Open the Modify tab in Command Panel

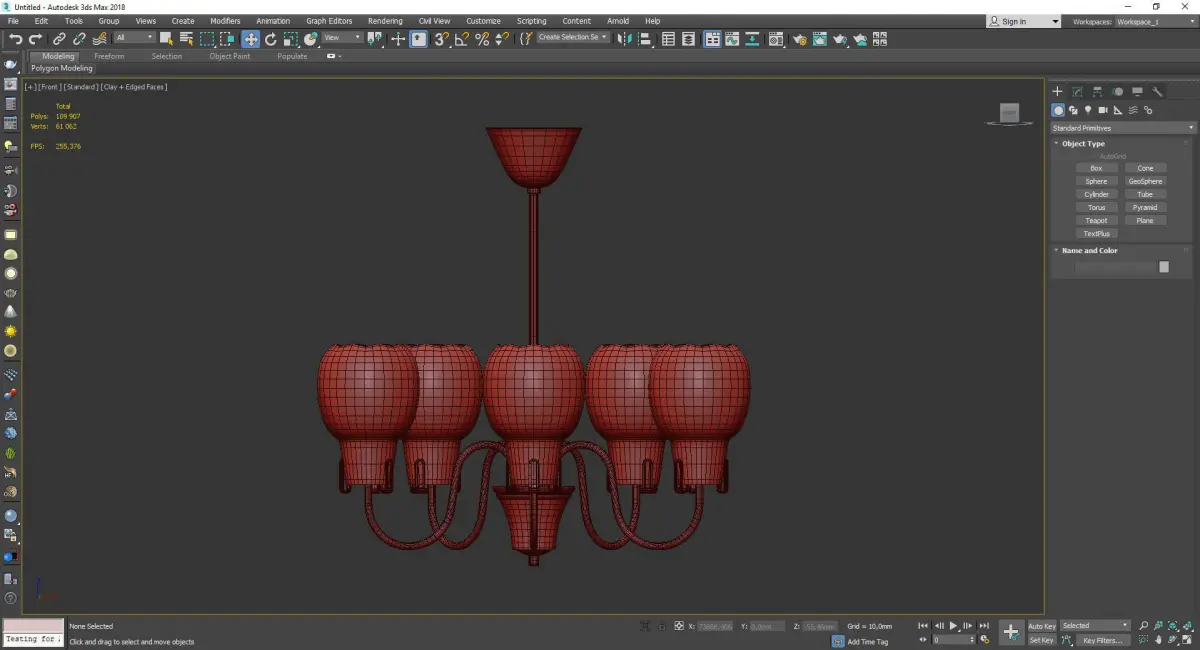(1077, 92)
